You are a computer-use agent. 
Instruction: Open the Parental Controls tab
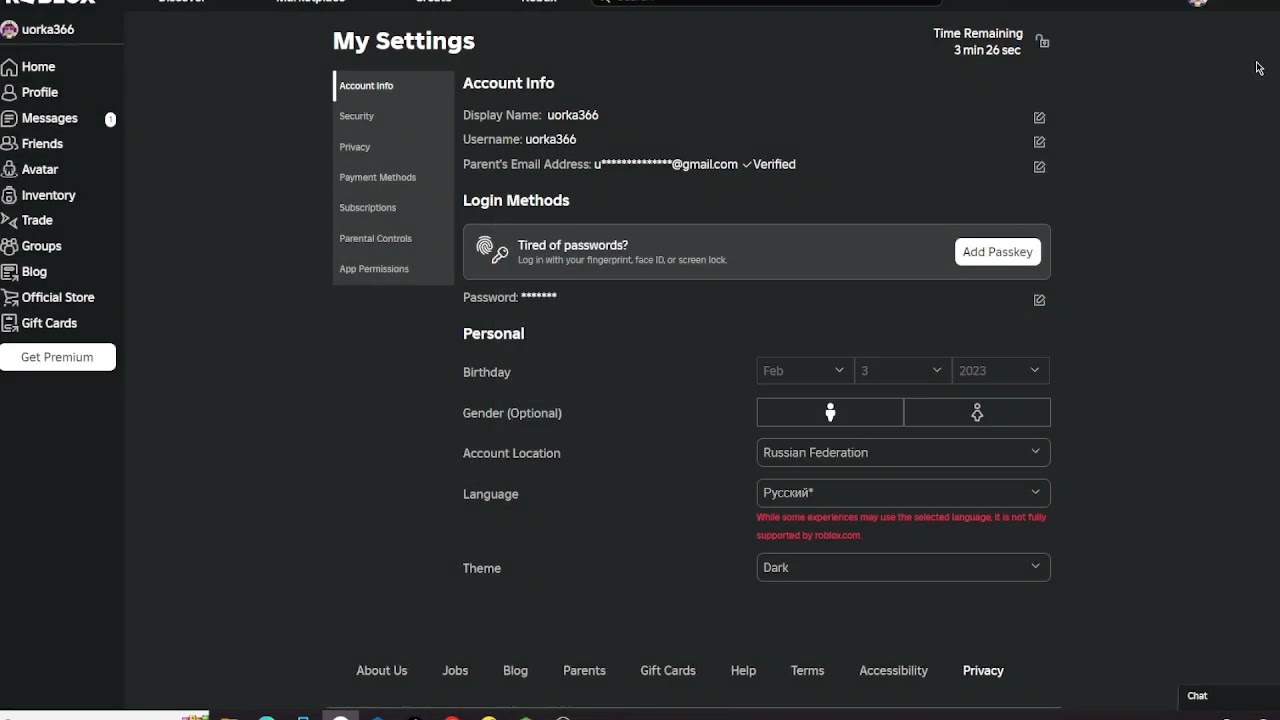pyautogui.click(x=394, y=238)
